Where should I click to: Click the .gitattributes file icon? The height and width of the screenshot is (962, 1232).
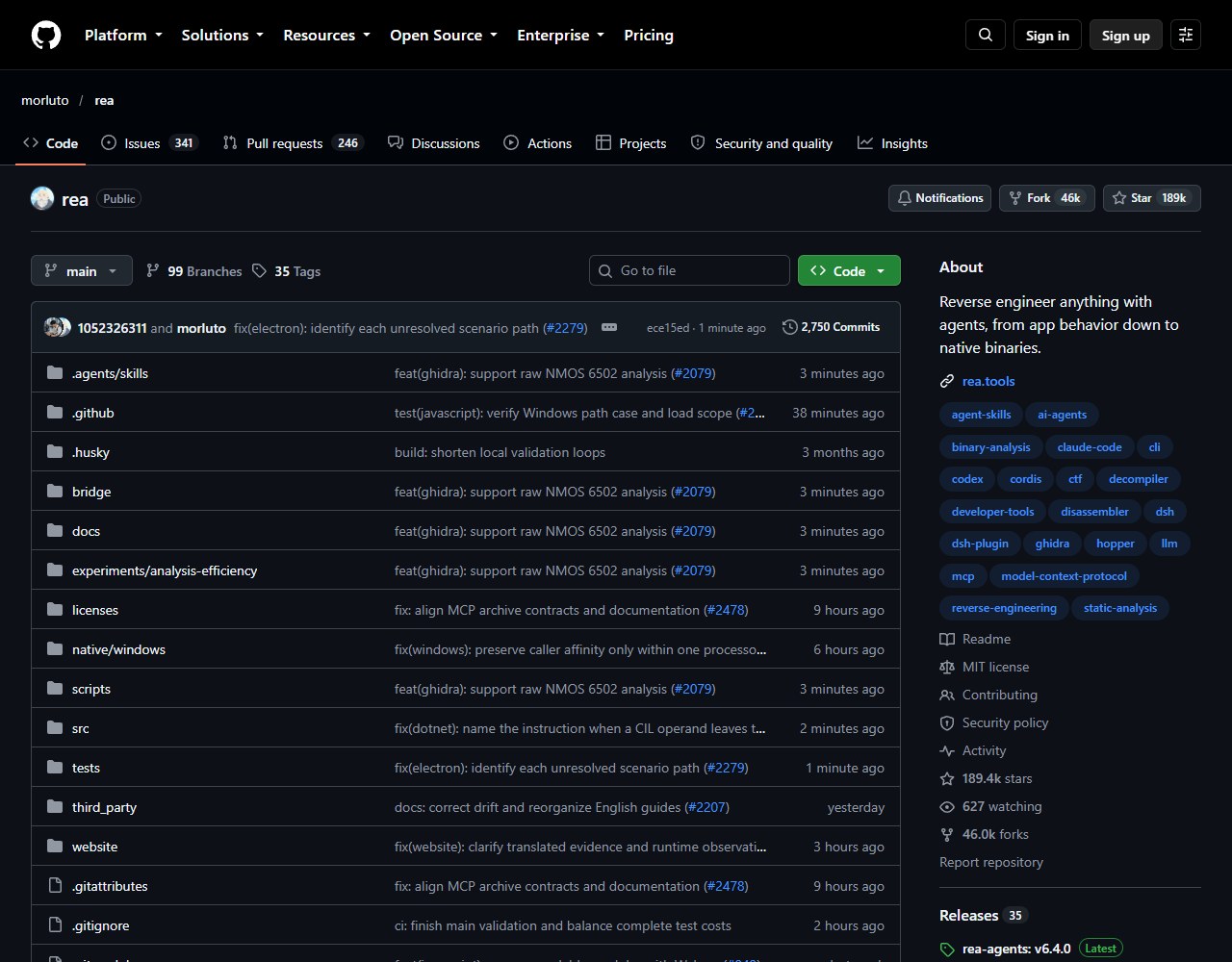point(55,886)
